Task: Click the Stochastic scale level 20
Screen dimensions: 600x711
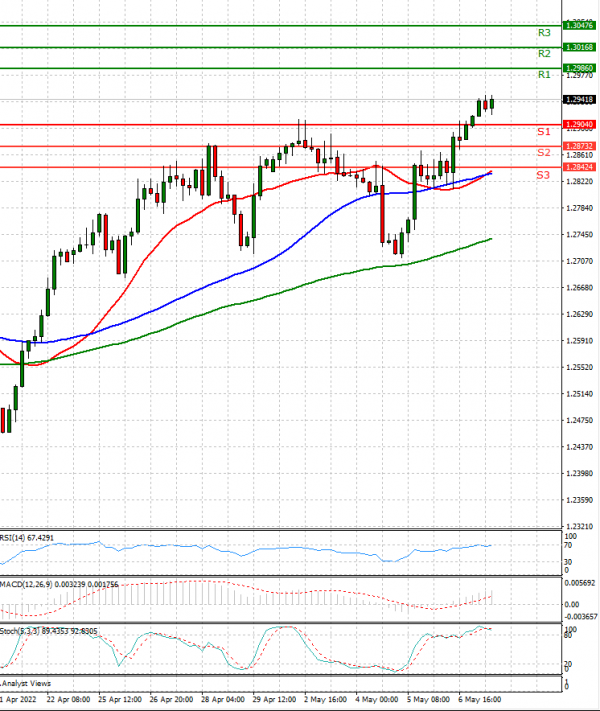Action: click(568, 664)
